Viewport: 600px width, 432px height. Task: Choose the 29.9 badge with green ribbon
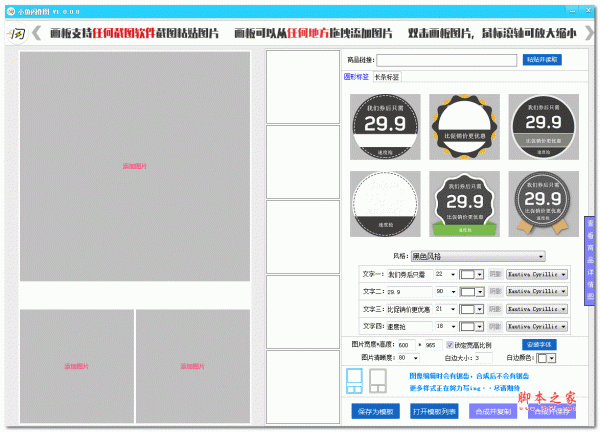pyautogui.click(x=464, y=204)
